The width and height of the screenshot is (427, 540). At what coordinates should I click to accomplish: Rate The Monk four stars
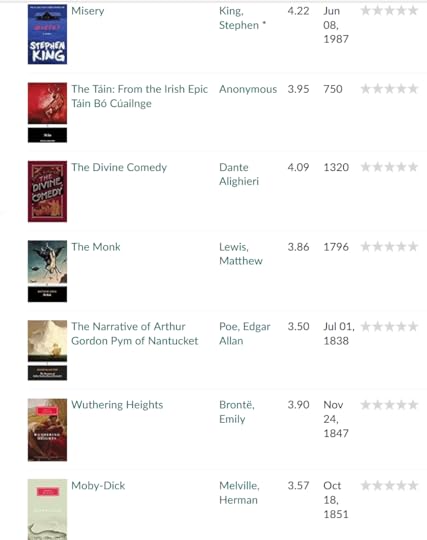point(401,247)
